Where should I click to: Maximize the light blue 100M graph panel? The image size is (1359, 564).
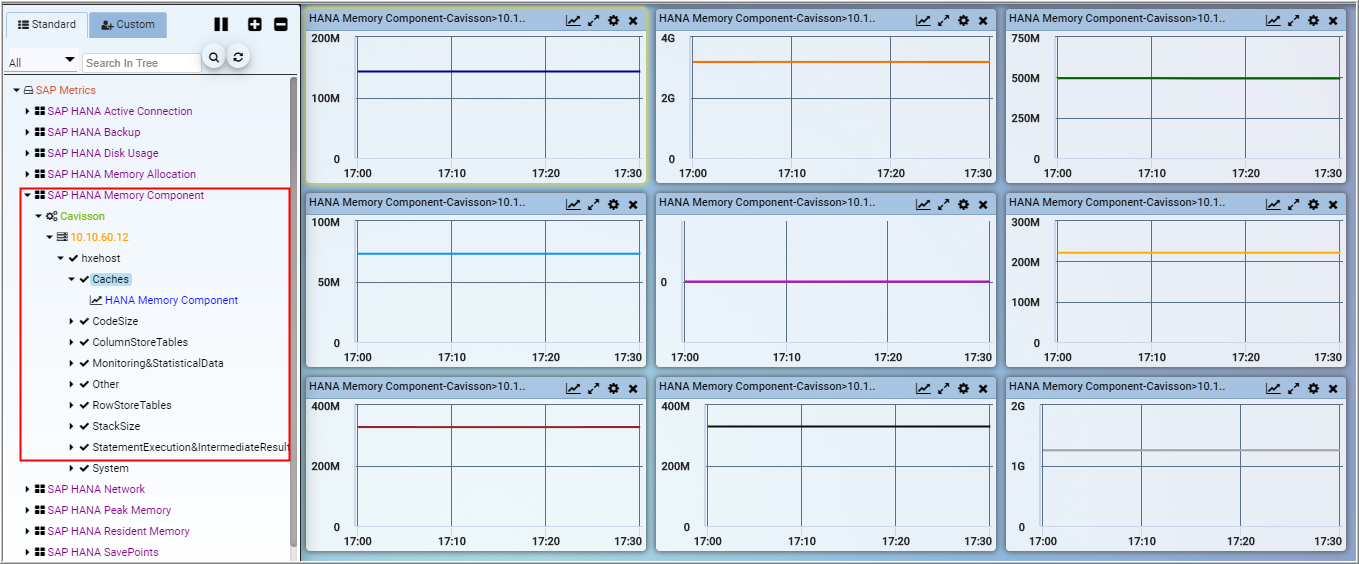[x=593, y=204]
